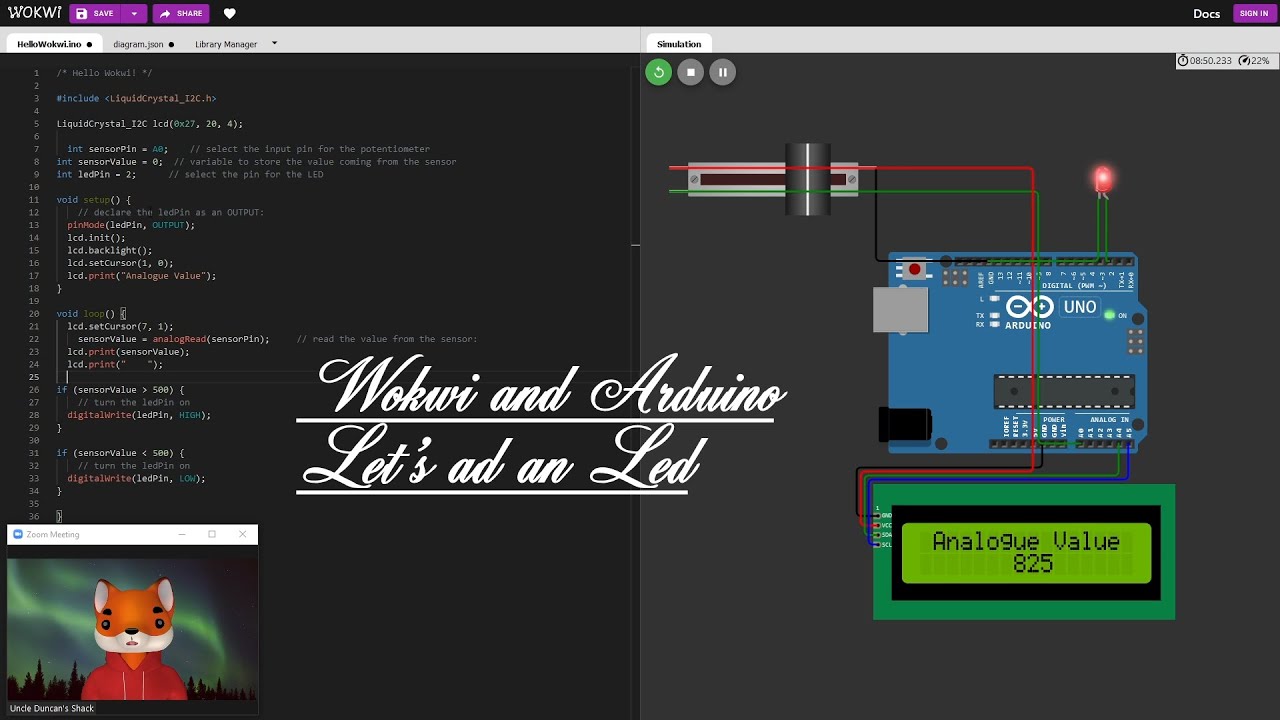
Task: Open the save options dropdown arrow
Action: pos(134,14)
